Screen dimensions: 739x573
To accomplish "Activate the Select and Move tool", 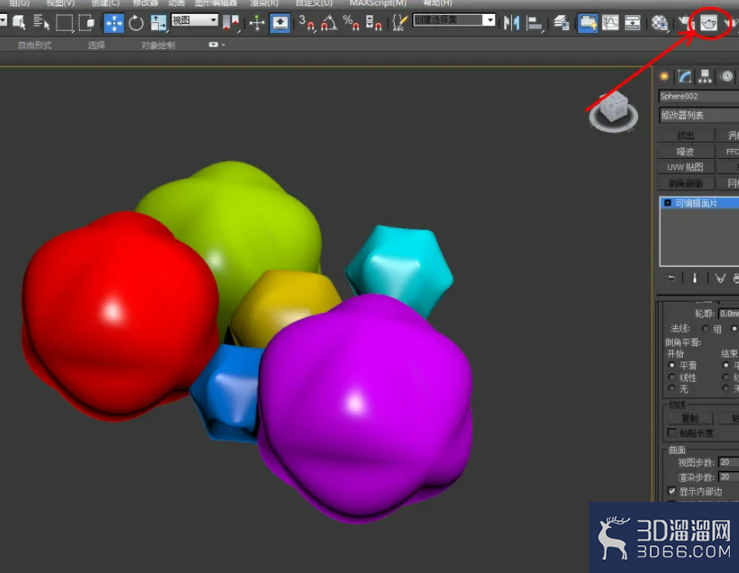I will [x=114, y=23].
